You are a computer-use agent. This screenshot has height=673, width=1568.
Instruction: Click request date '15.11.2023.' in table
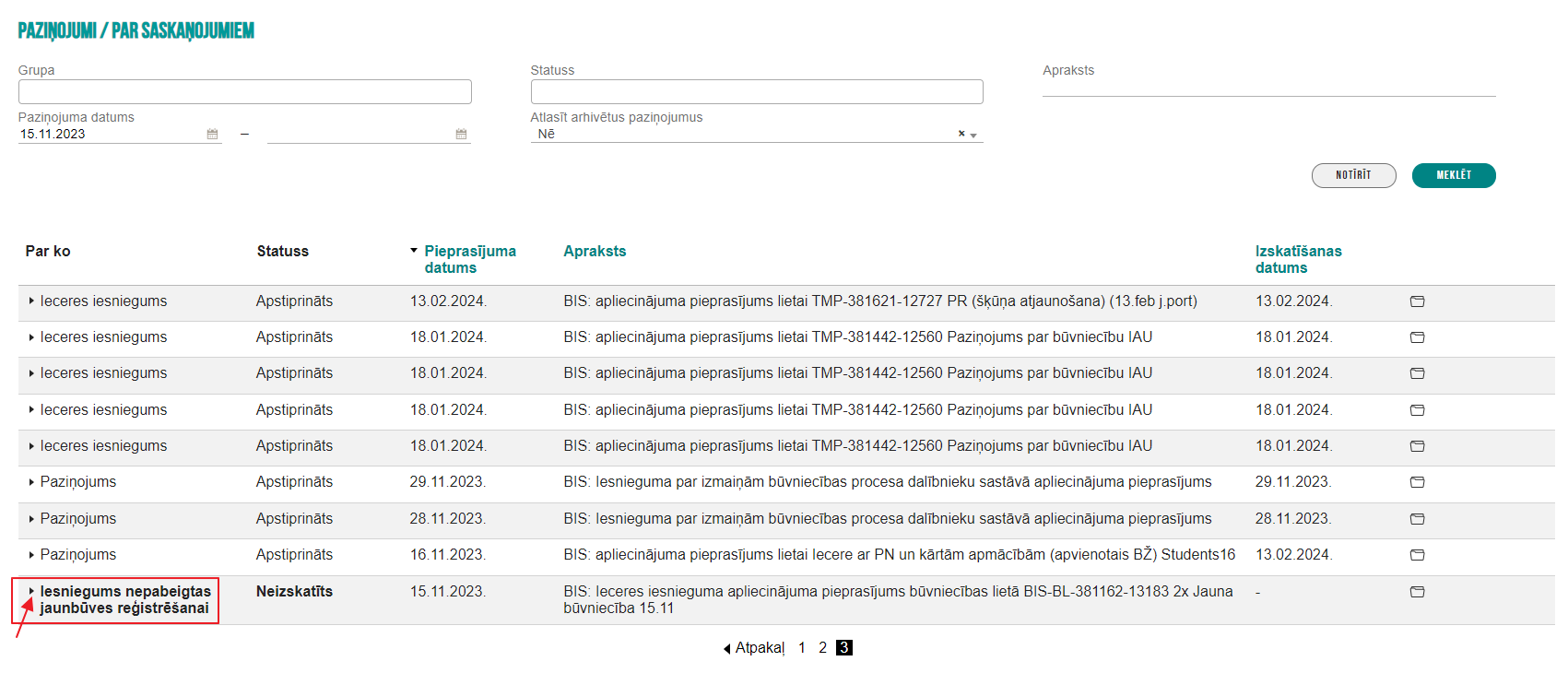pos(448,592)
